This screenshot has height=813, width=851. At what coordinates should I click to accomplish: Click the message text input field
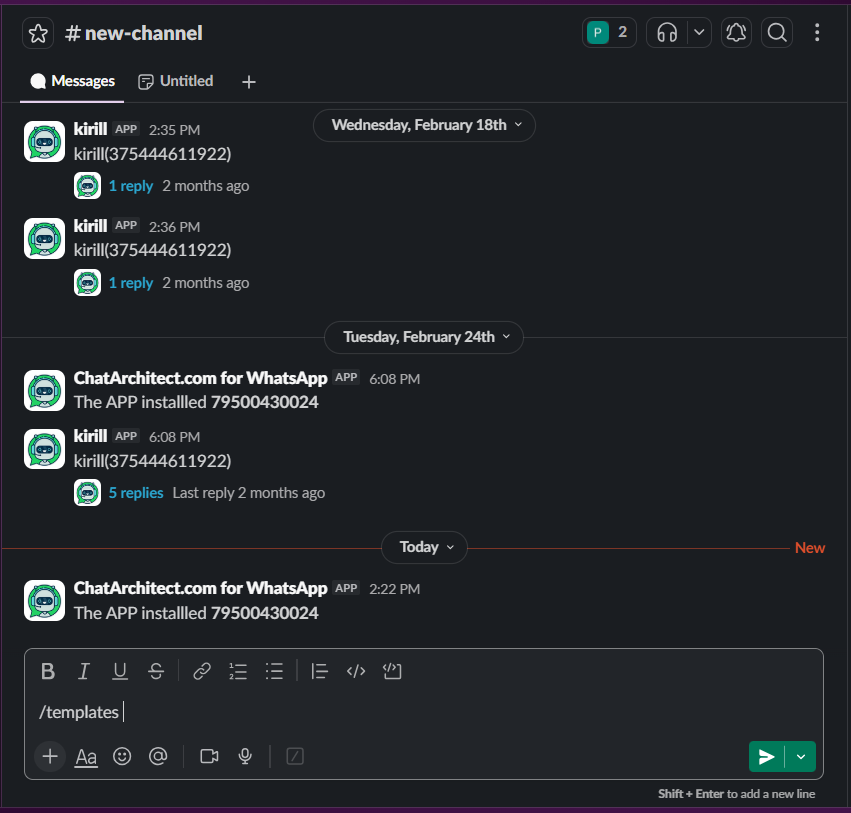pyautogui.click(x=420, y=712)
